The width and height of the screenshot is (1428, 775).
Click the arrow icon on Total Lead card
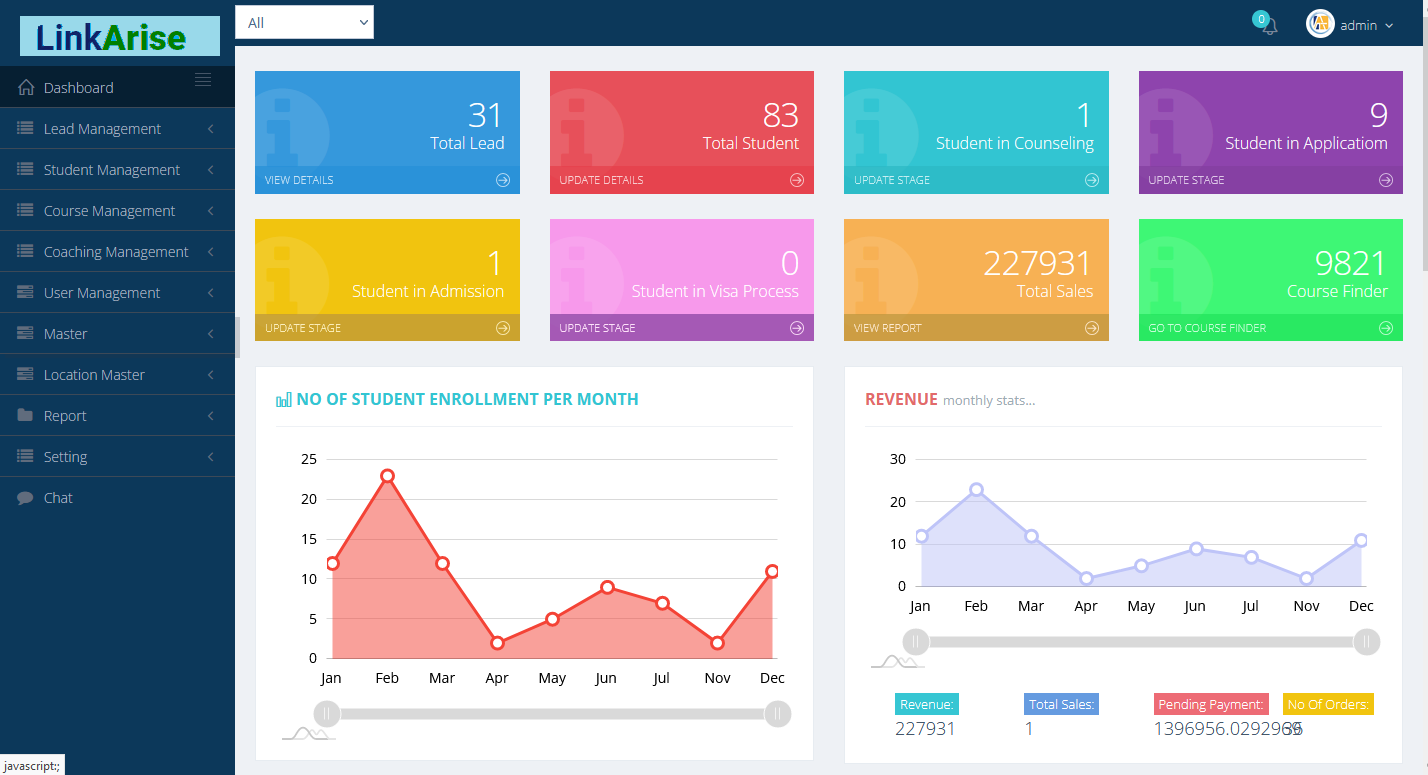point(502,180)
